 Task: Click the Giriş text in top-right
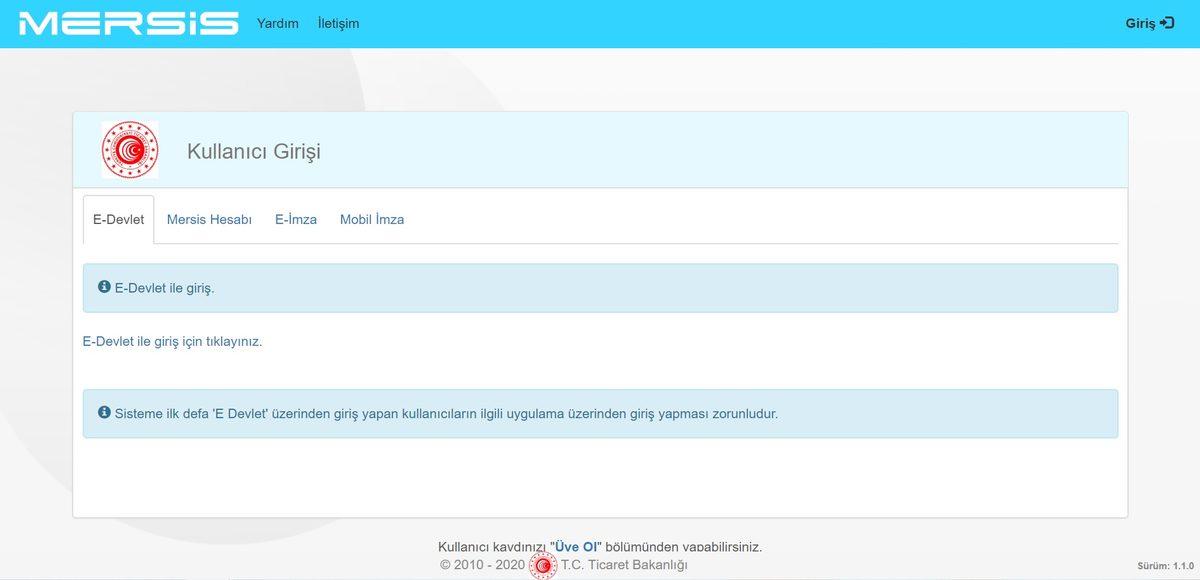pyautogui.click(x=1140, y=23)
